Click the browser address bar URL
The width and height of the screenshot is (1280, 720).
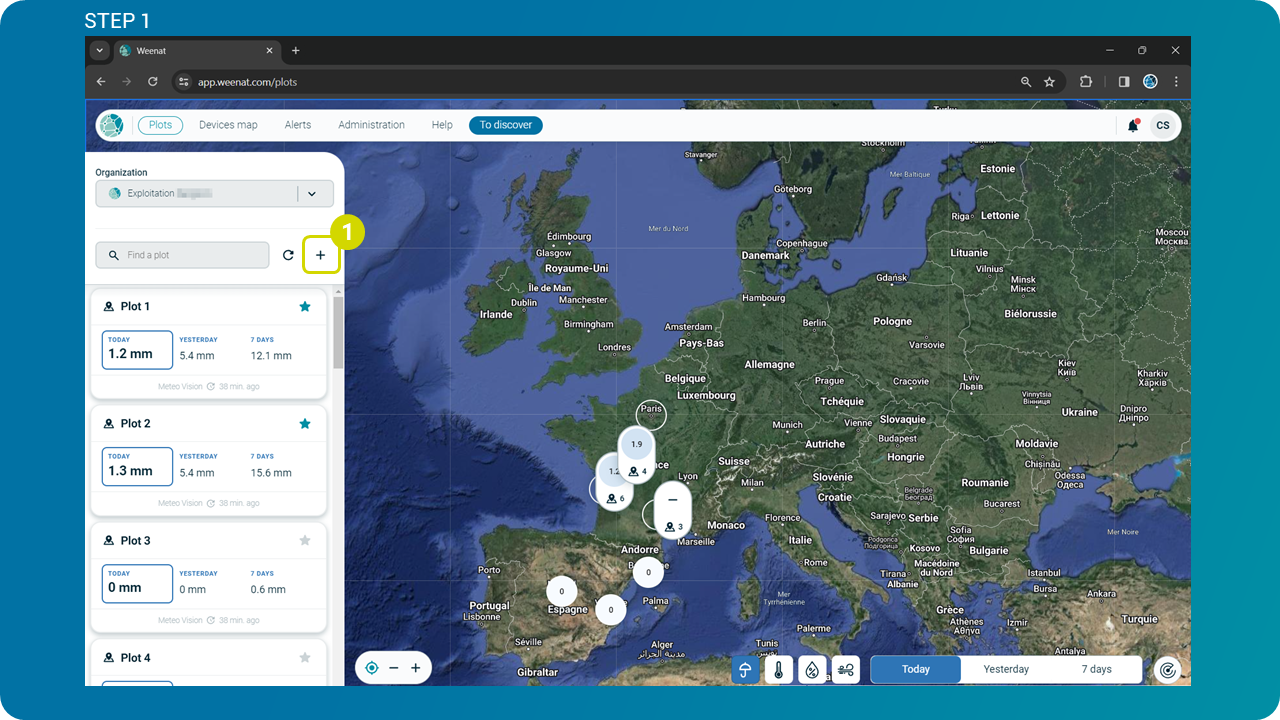click(x=247, y=82)
